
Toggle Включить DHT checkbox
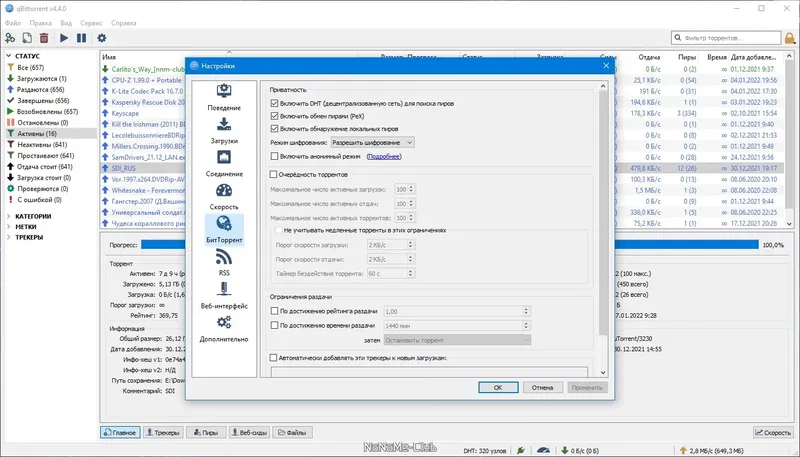274,103
